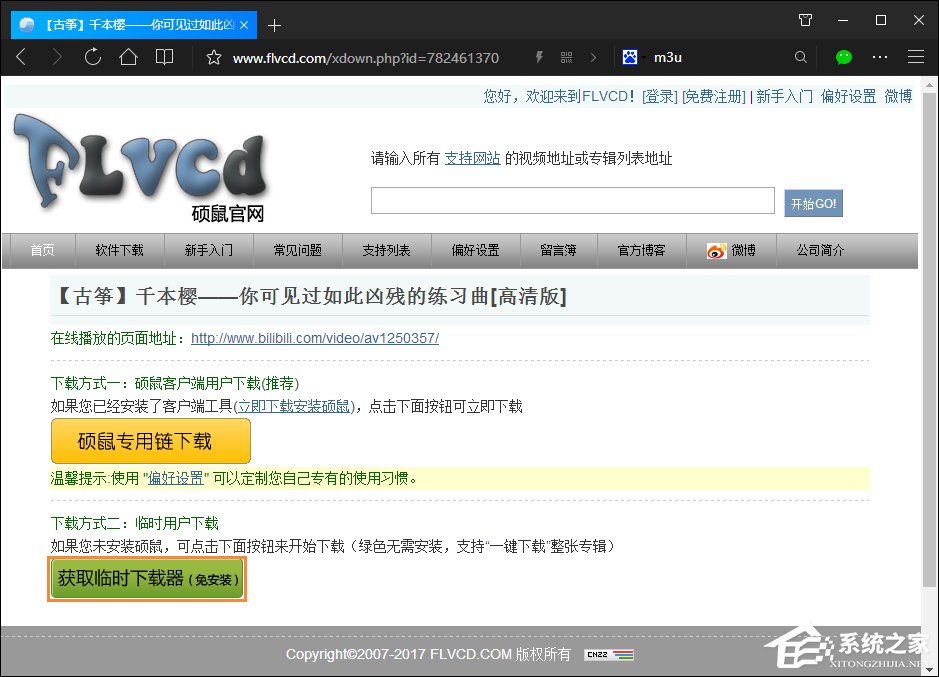This screenshot has height=677, width=939.
Task: Click the back arrow navigation icon
Action: (21, 57)
